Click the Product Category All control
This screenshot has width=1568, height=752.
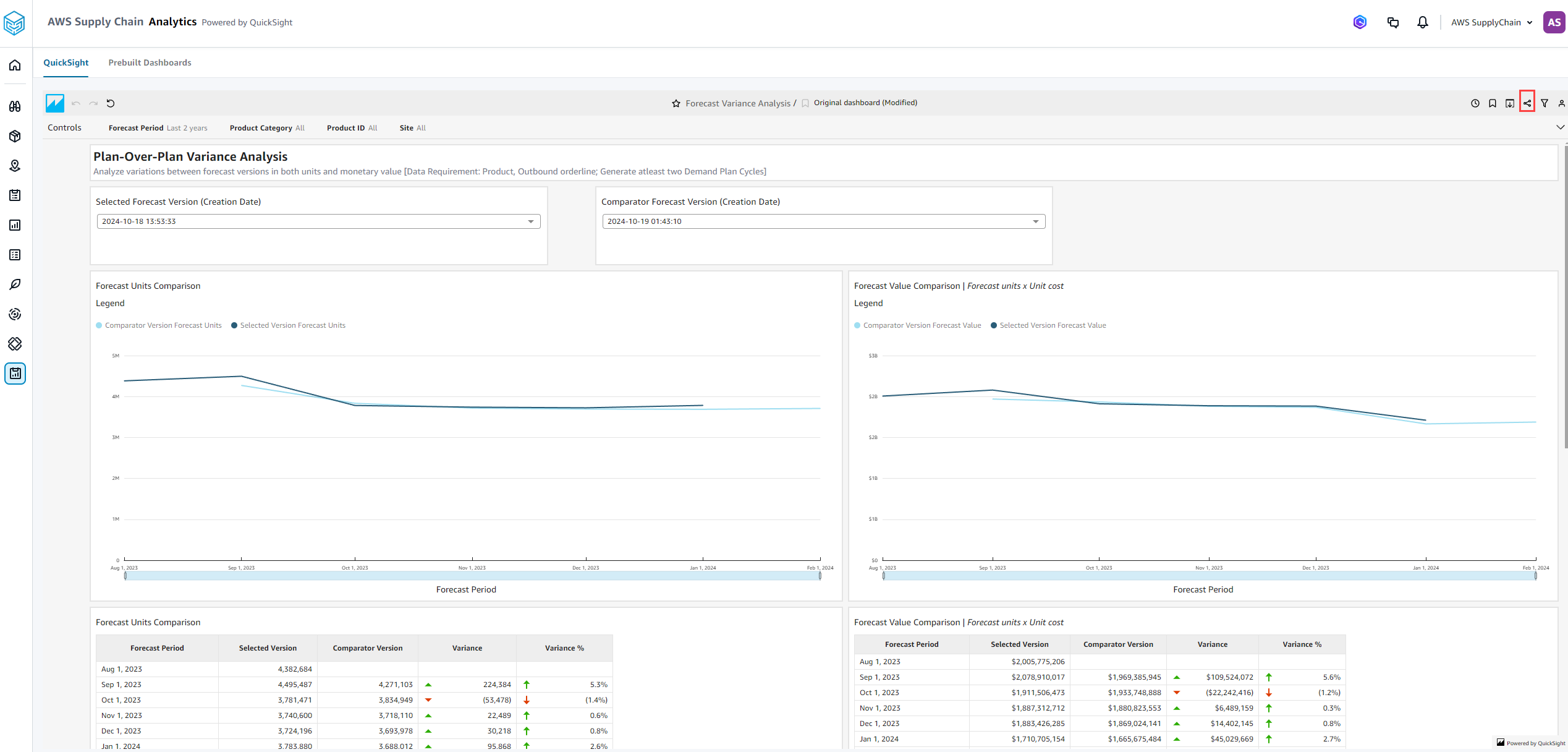tap(266, 128)
